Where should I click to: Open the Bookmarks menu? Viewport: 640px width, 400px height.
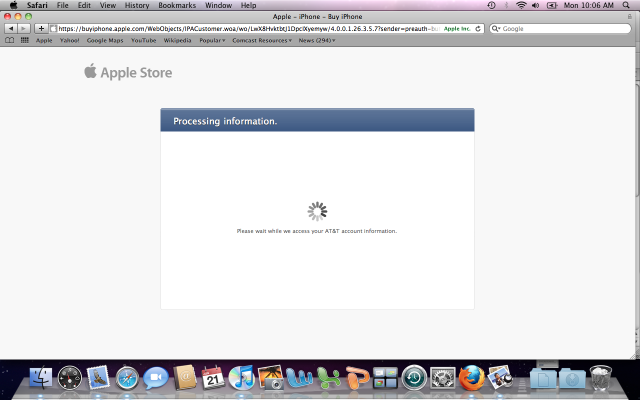click(177, 5)
